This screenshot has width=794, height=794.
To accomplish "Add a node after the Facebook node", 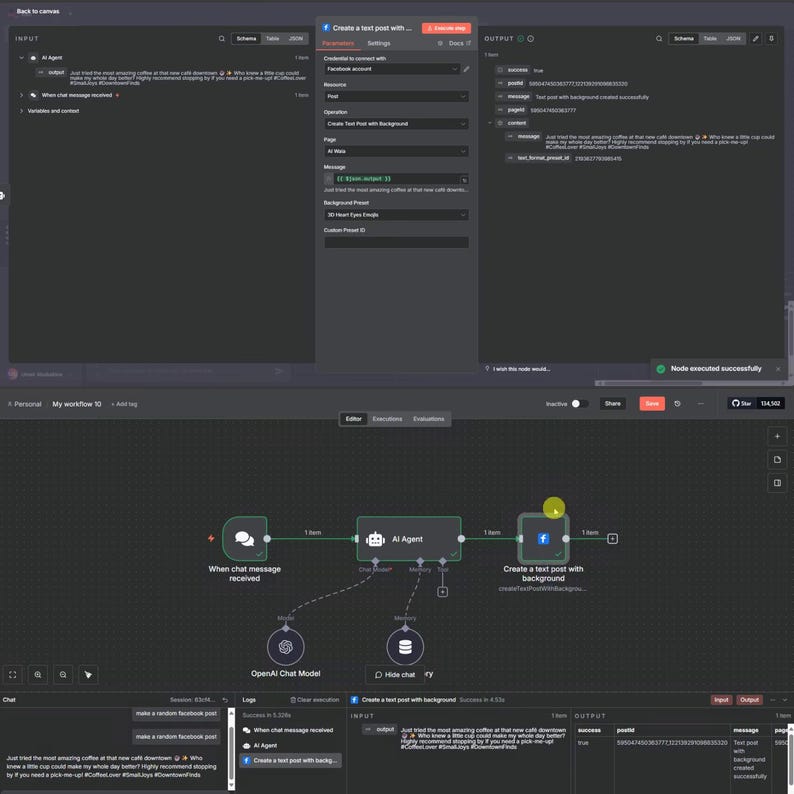I will pos(612,539).
